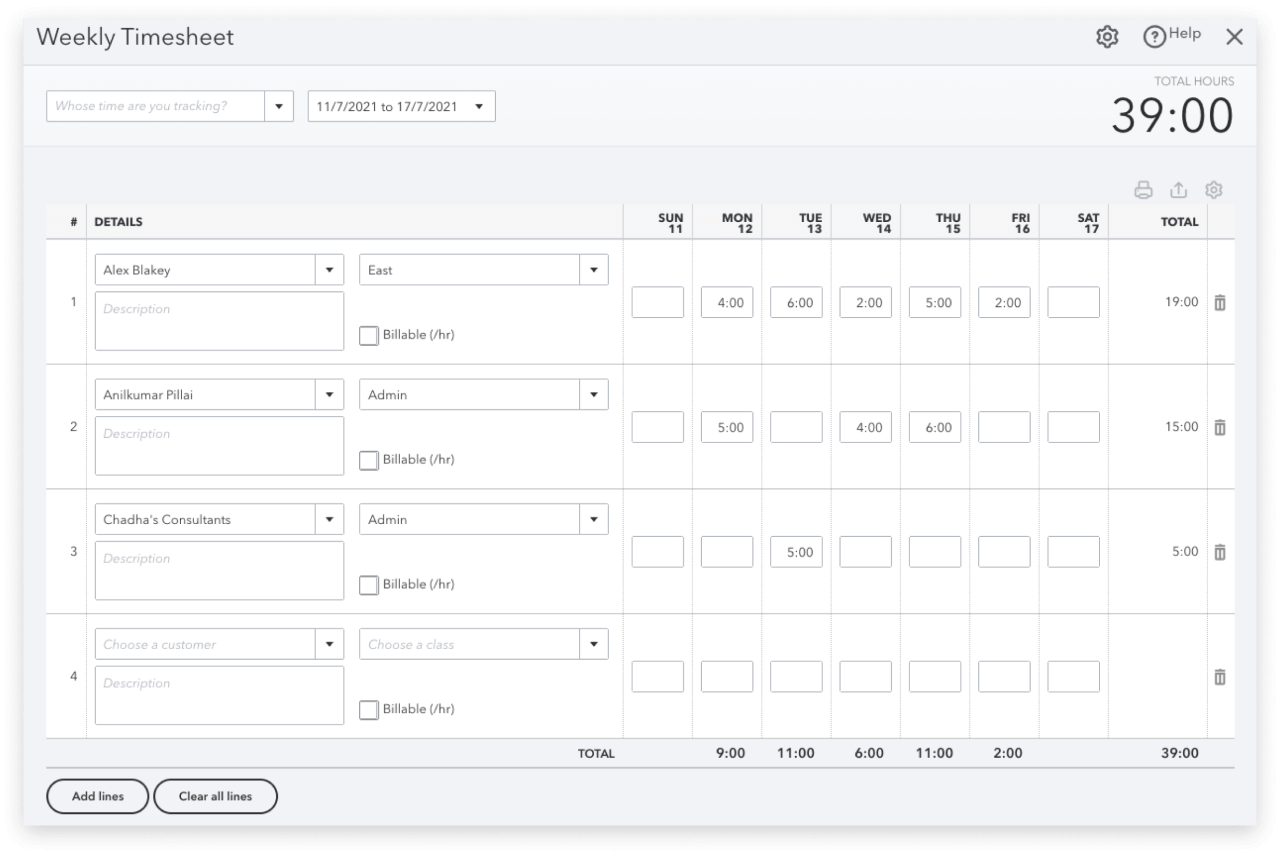Print the weekly timesheet
Image resolution: width=1280 pixels, height=857 pixels.
tap(1144, 190)
